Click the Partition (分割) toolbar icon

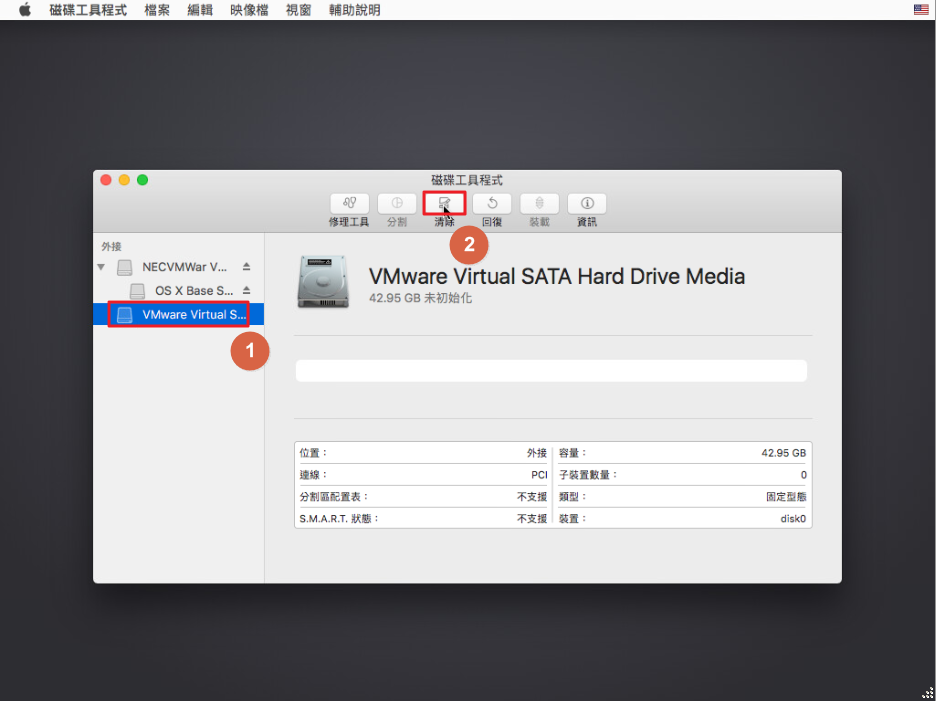click(397, 204)
